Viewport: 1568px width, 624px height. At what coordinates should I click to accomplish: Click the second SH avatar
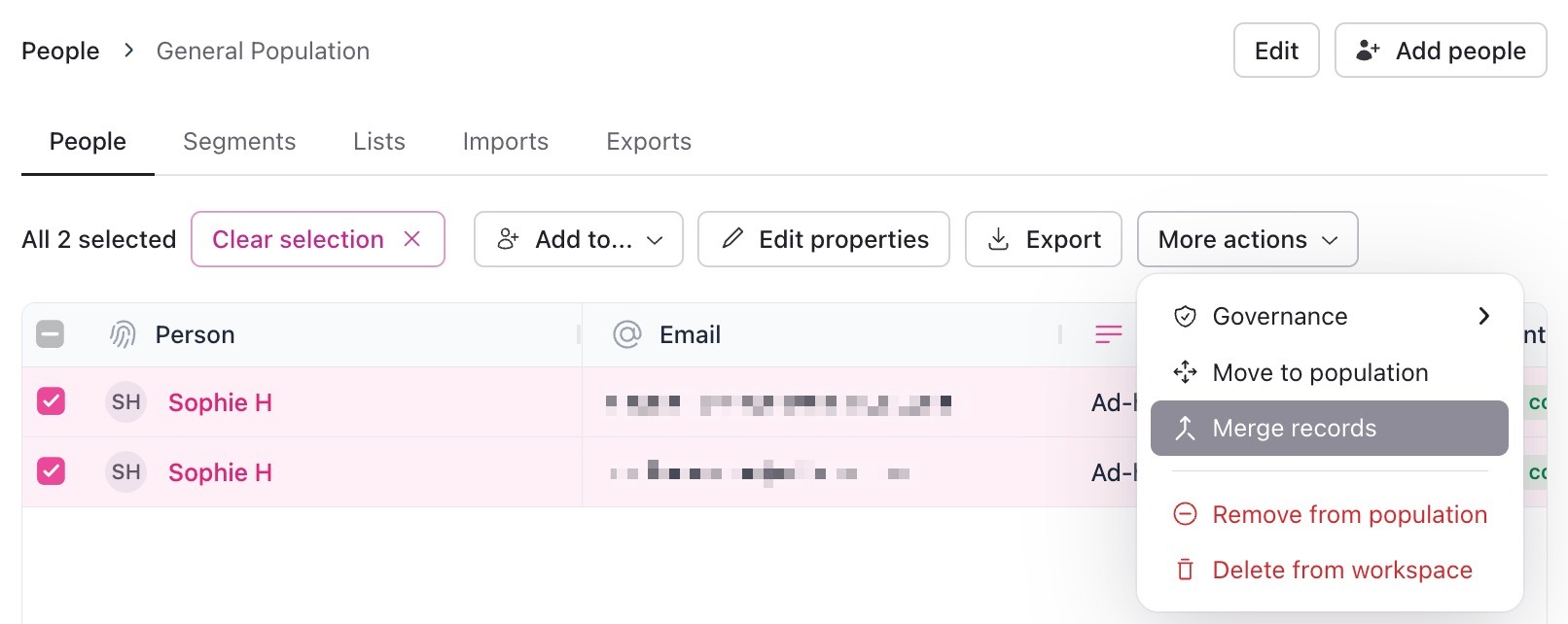125,472
